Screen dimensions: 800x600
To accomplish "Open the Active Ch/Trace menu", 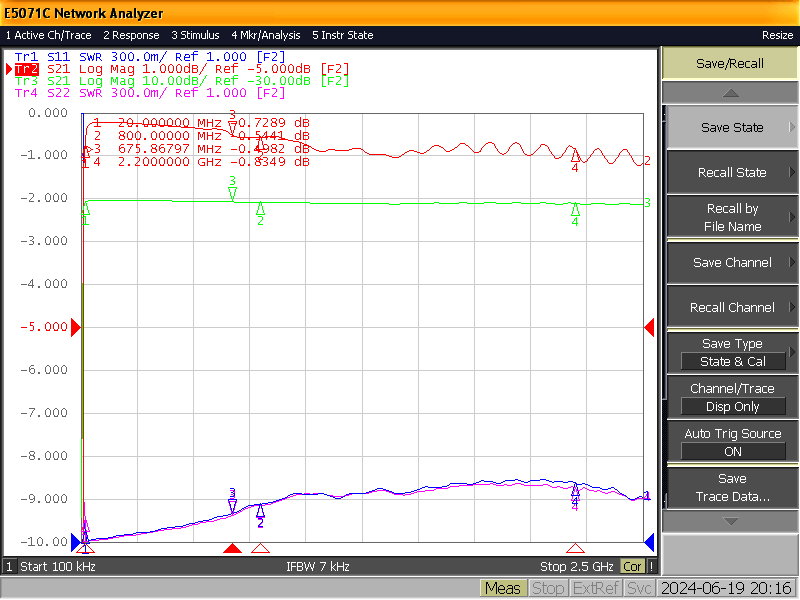I will [48, 35].
